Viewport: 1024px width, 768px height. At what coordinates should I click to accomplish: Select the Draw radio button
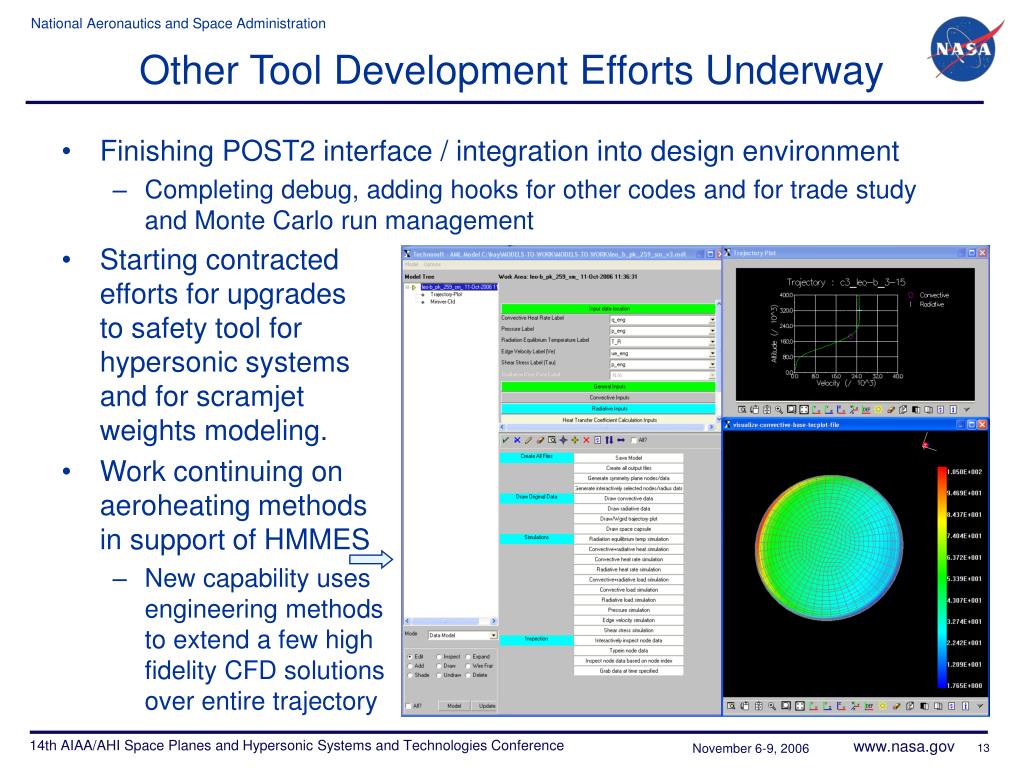pyautogui.click(x=439, y=665)
